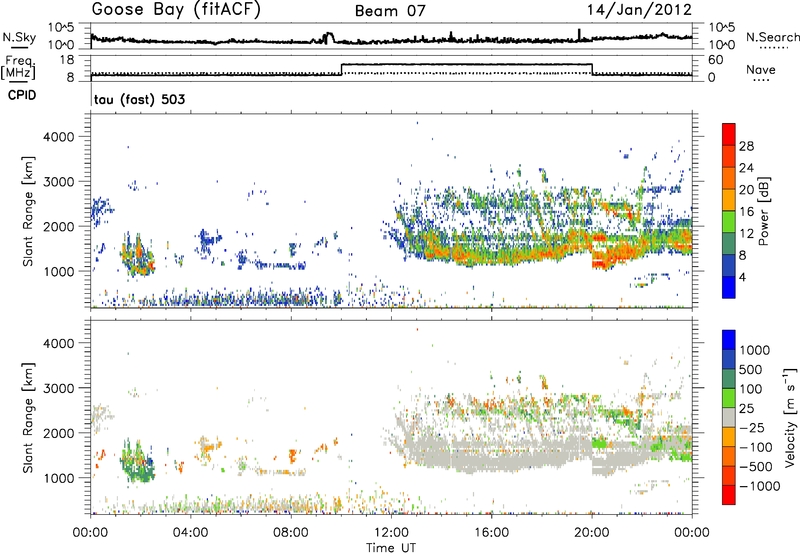Click the '25' label on velocity colorbar

[x=747, y=409]
